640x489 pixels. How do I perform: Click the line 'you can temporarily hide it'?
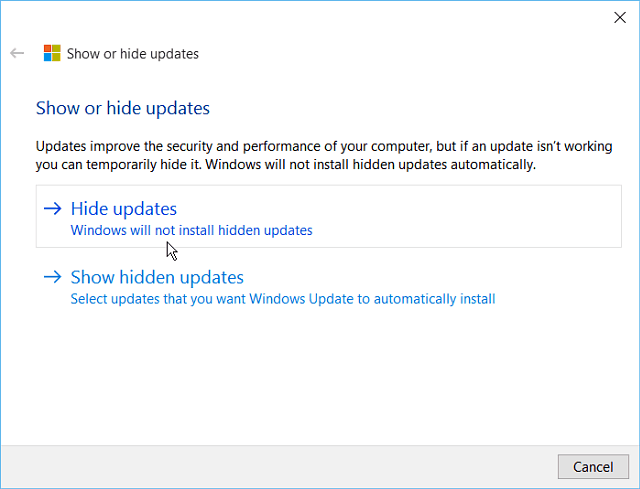tap(286, 165)
